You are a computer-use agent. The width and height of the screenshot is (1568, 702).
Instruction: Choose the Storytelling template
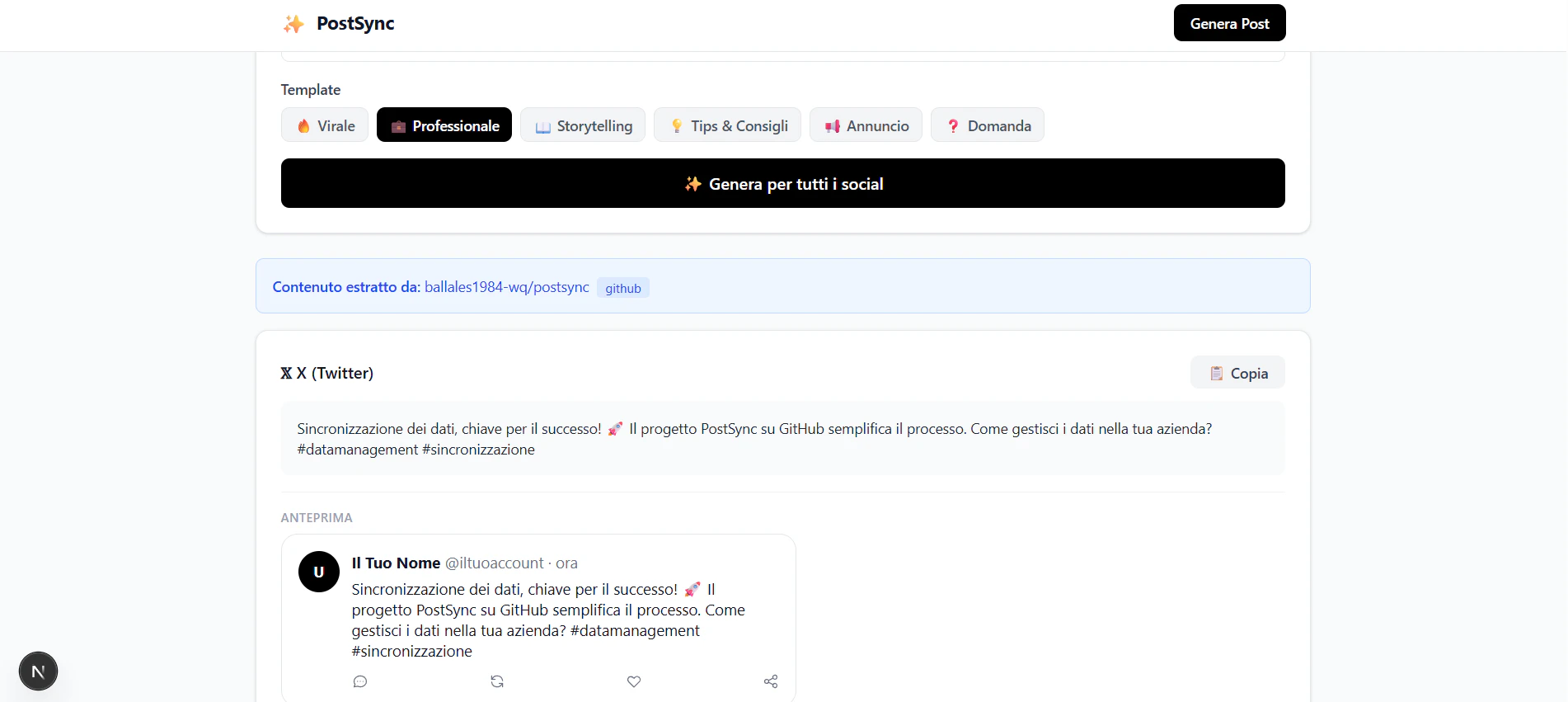(583, 125)
